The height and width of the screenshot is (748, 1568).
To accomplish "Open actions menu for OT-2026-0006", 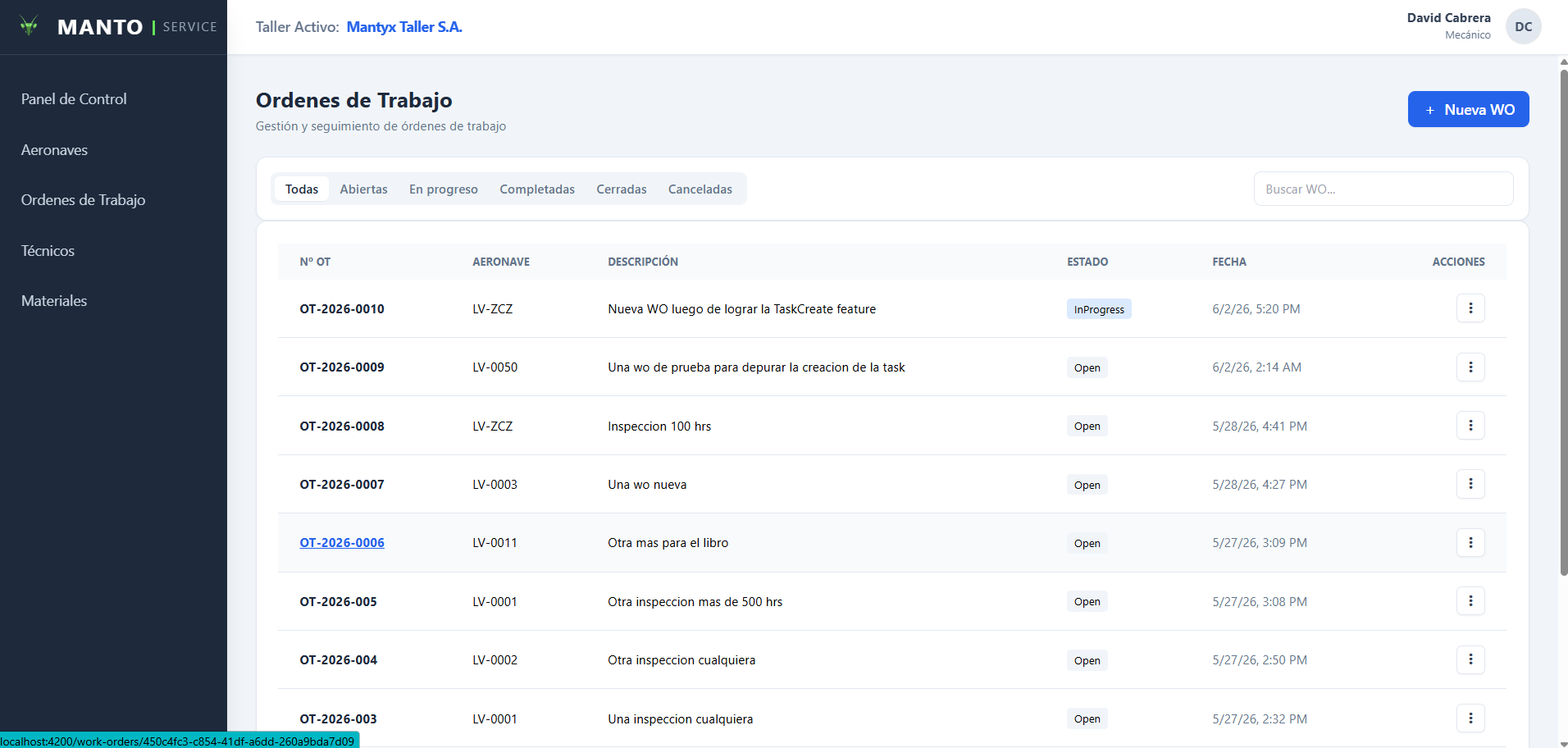I will point(1470,542).
